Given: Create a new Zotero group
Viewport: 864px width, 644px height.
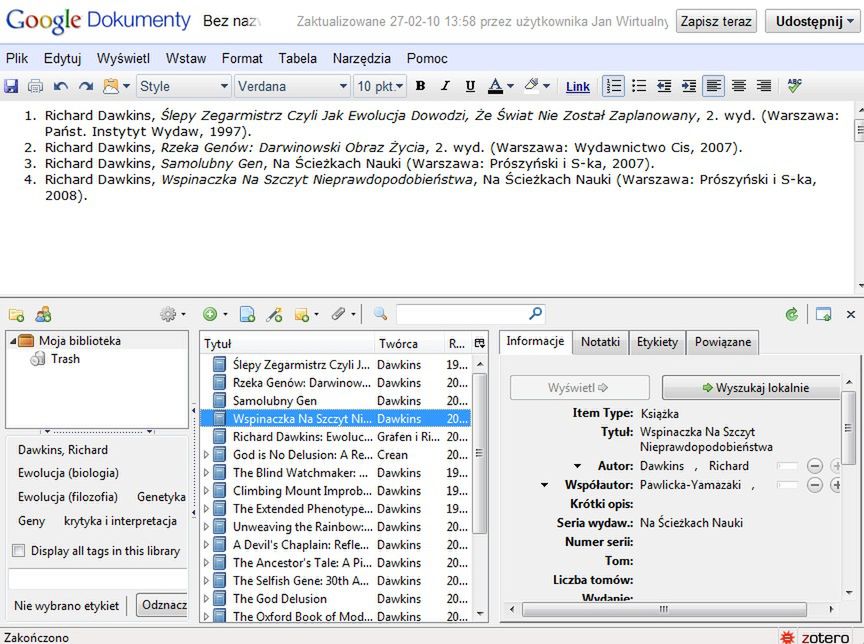Looking at the screenshot, I should [43, 315].
